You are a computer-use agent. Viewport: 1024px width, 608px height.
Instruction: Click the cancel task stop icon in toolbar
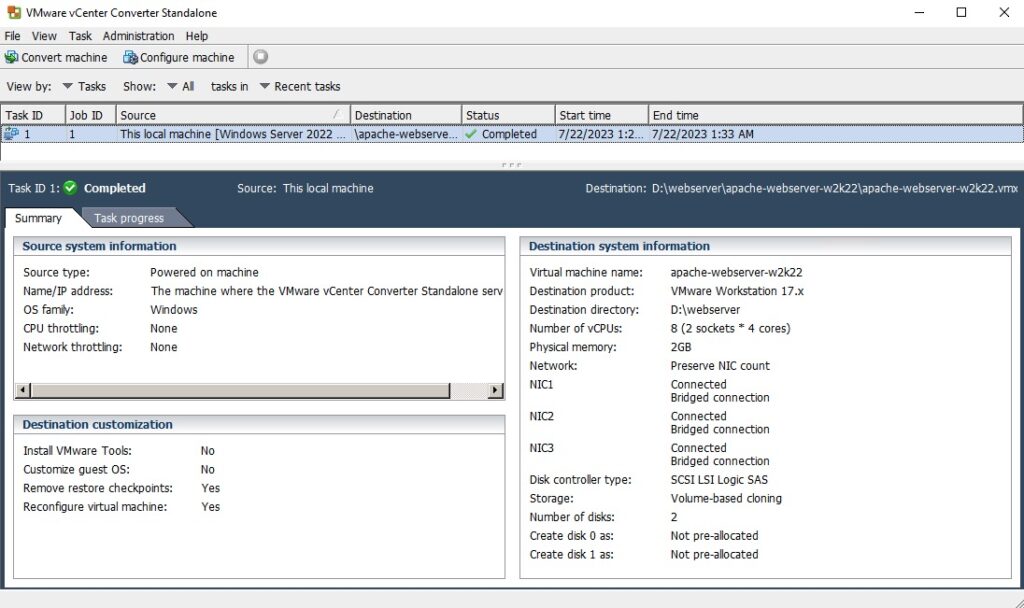click(x=261, y=57)
